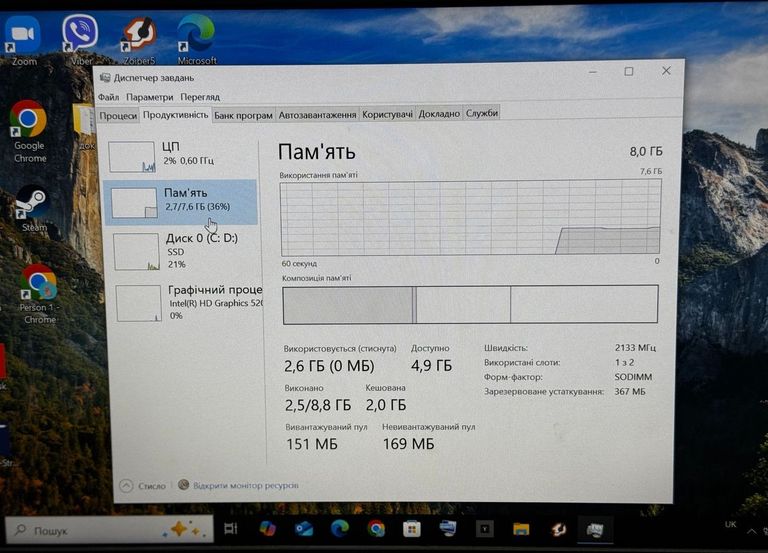Open the Файл menu

[x=108, y=97]
